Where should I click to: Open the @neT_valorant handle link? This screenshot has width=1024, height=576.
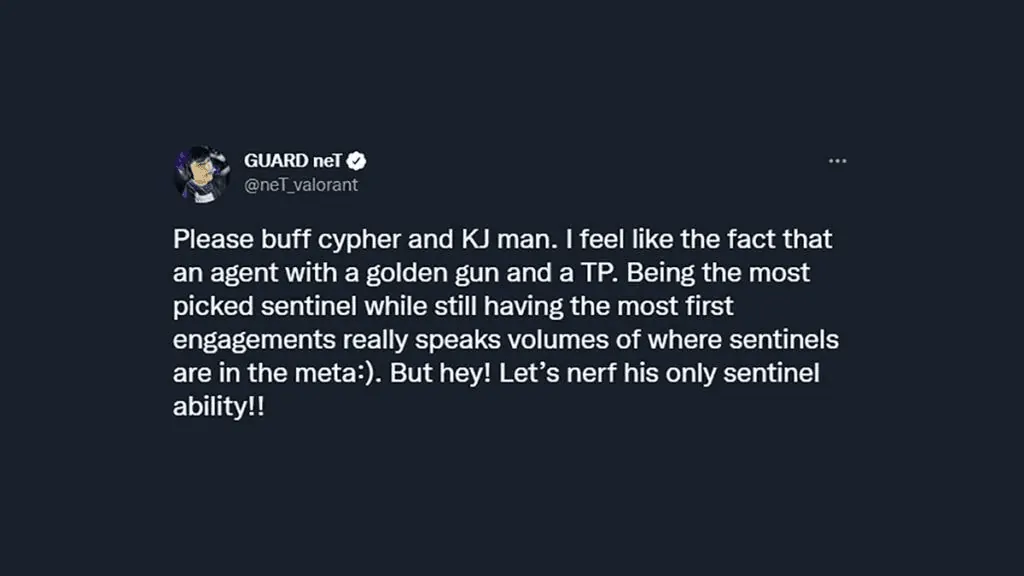(301, 185)
